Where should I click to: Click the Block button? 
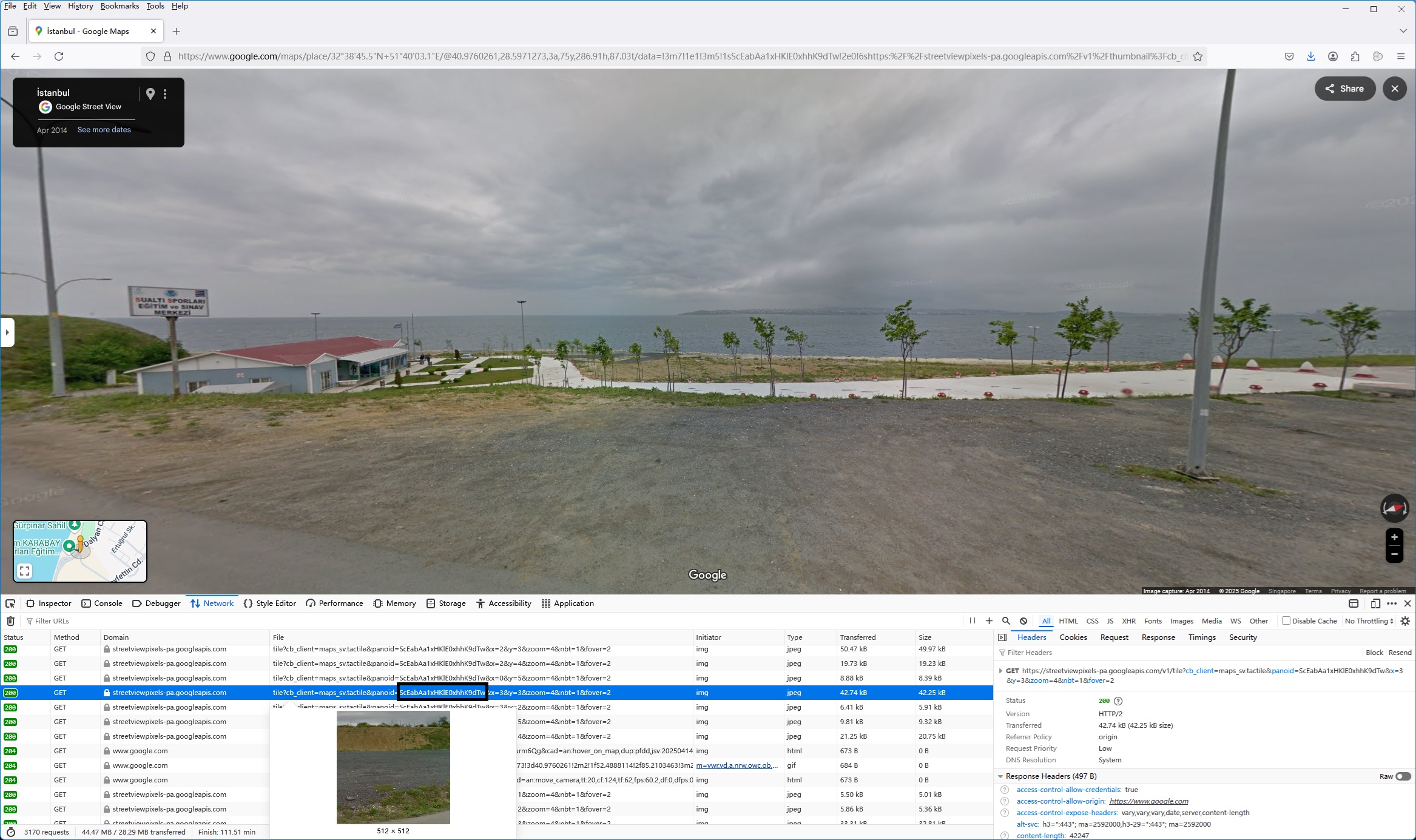1374,653
